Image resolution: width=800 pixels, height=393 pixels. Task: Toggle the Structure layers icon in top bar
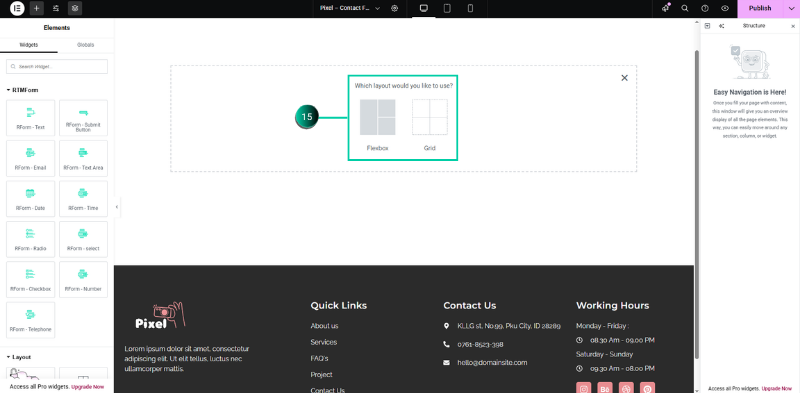(x=75, y=8)
